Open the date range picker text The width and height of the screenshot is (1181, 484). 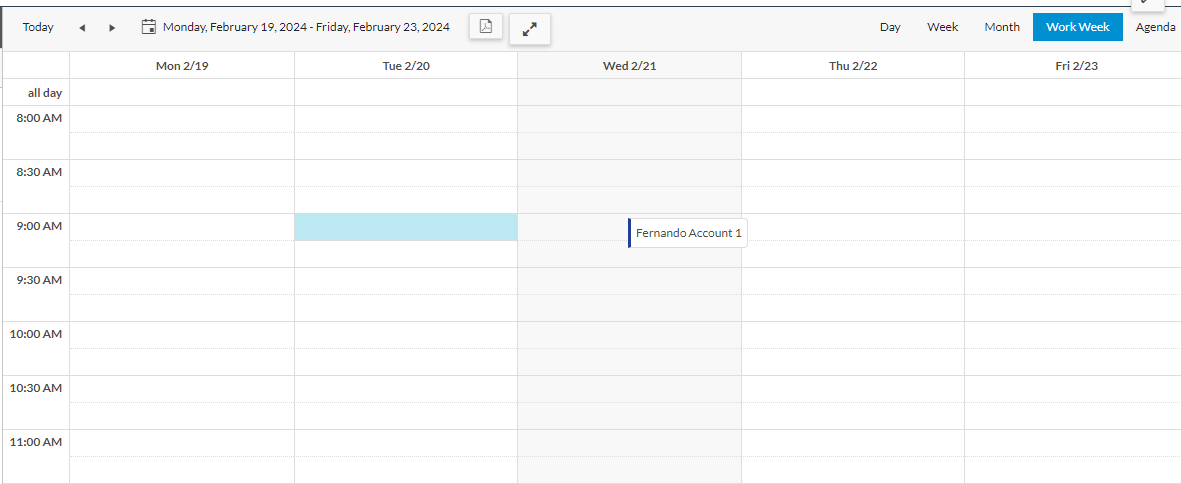[x=306, y=27]
